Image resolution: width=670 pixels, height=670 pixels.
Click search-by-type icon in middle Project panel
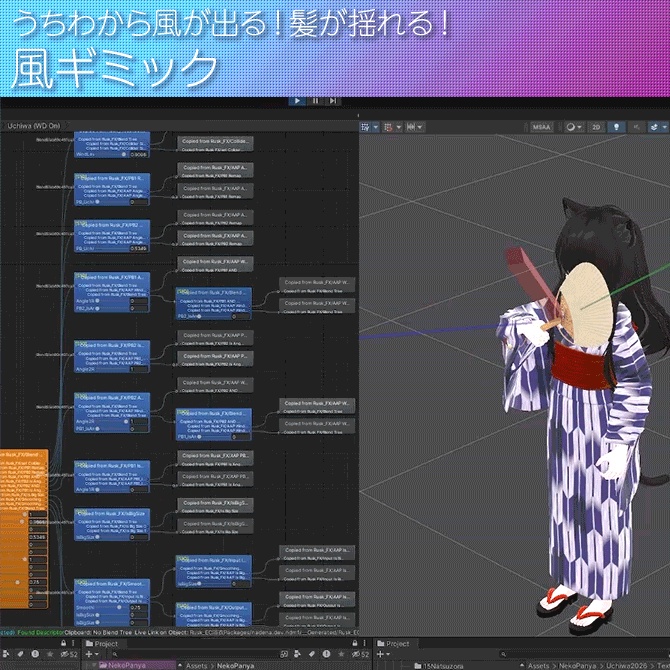(297, 654)
